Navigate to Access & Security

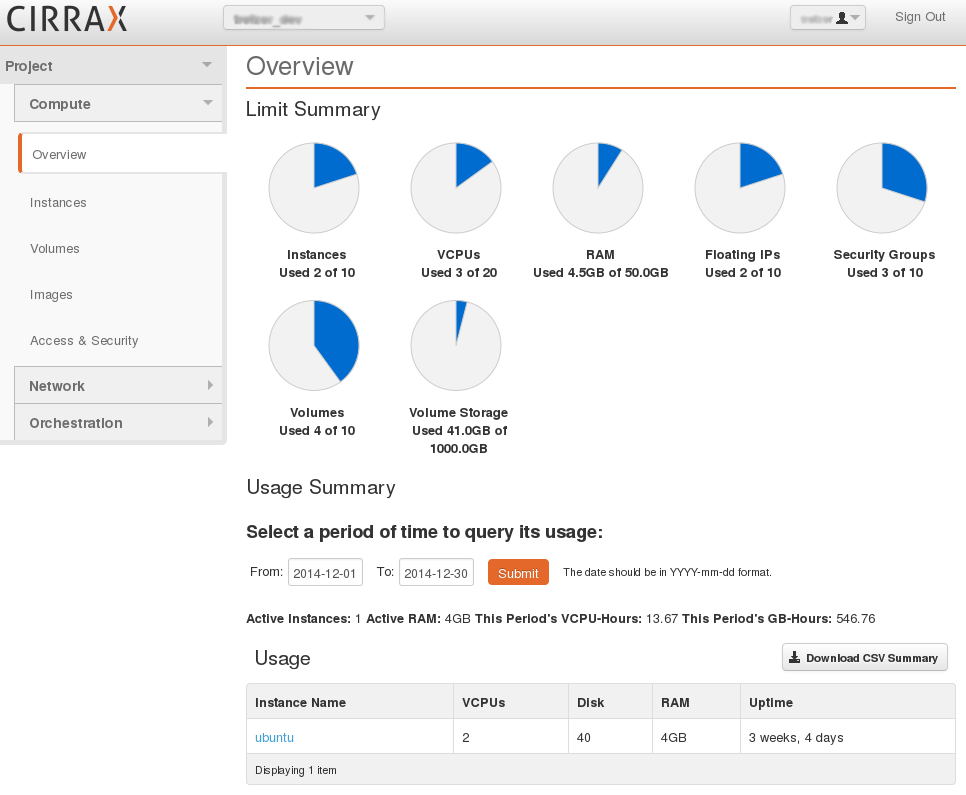(84, 341)
